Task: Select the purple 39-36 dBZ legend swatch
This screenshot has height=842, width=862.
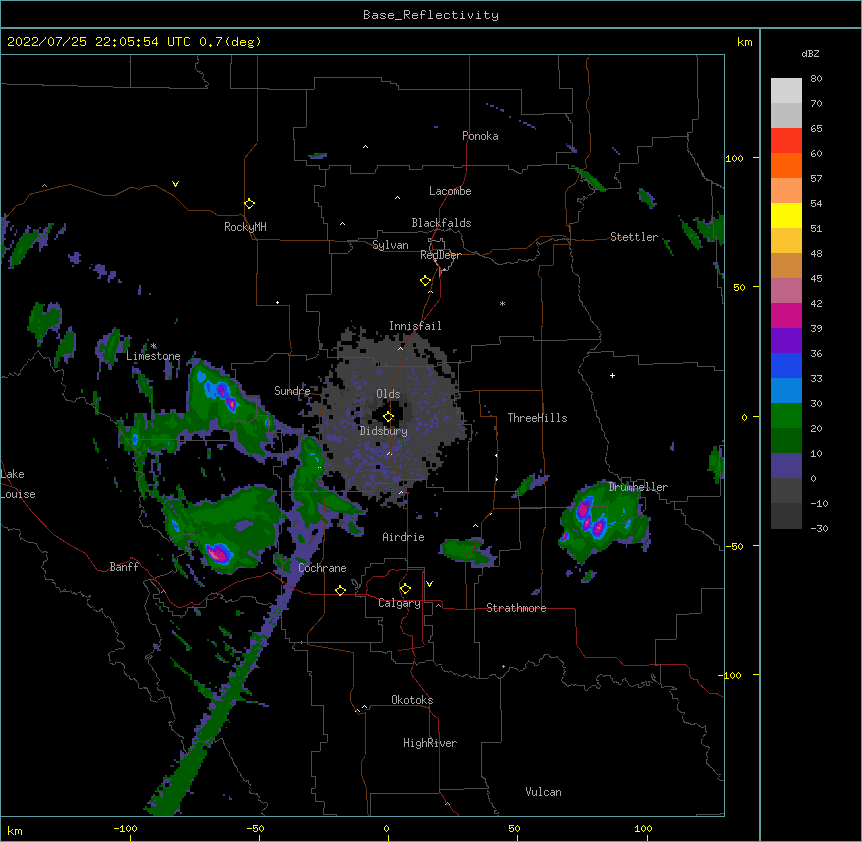Action: 786,341
